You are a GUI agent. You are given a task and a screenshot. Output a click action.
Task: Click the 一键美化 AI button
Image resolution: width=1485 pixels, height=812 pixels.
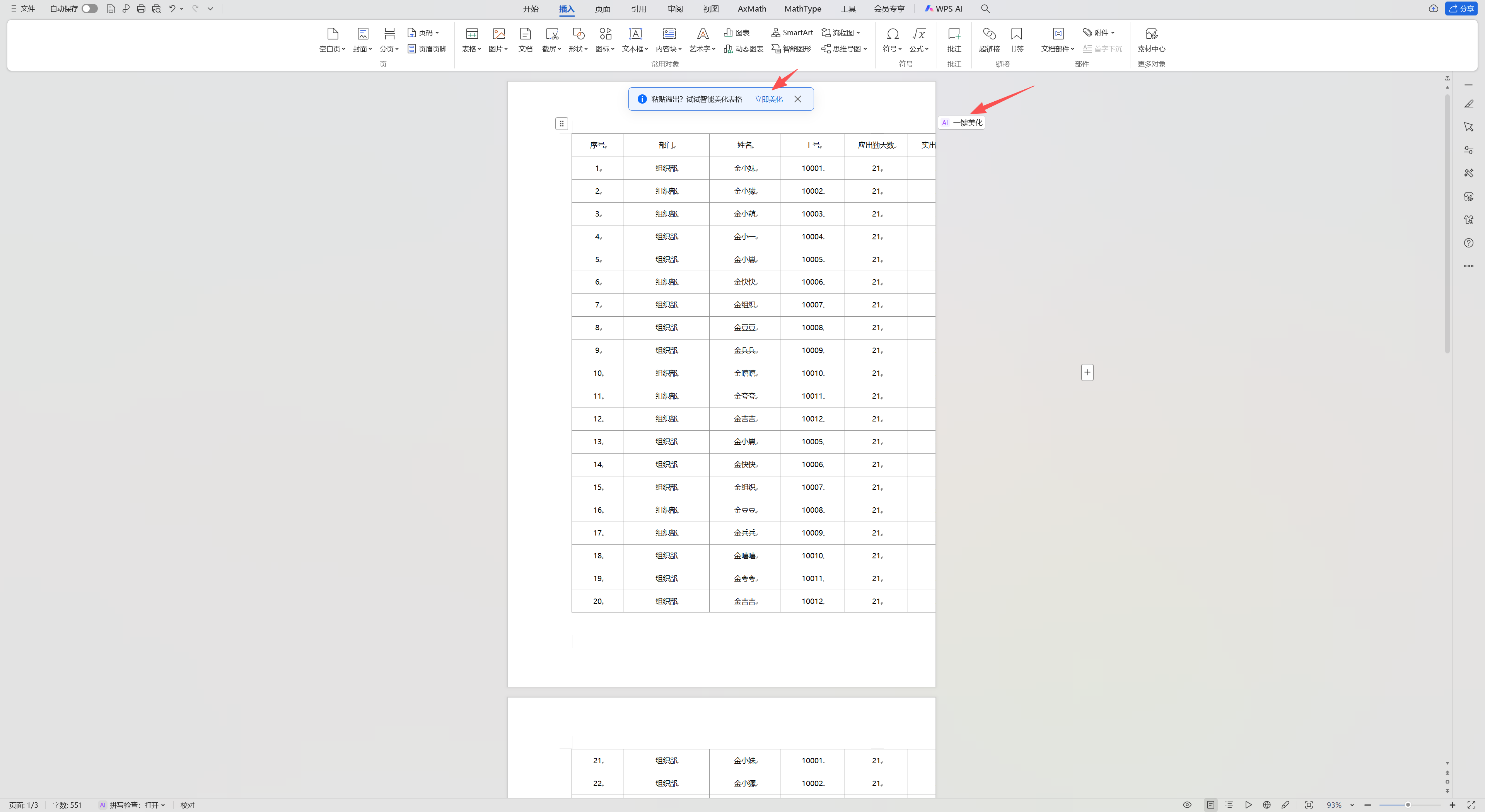tap(961, 123)
